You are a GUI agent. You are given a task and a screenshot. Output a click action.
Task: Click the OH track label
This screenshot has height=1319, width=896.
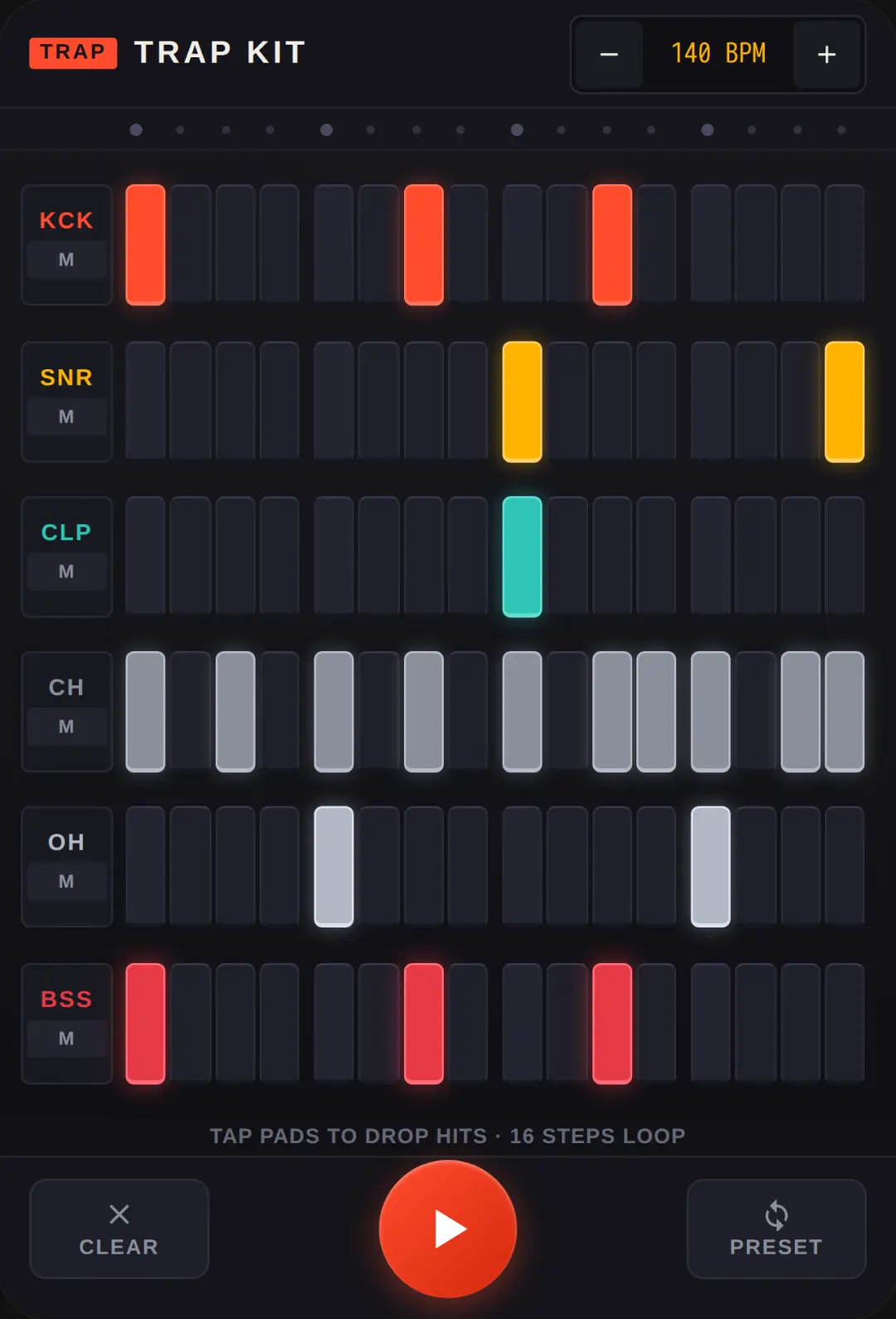click(66, 843)
